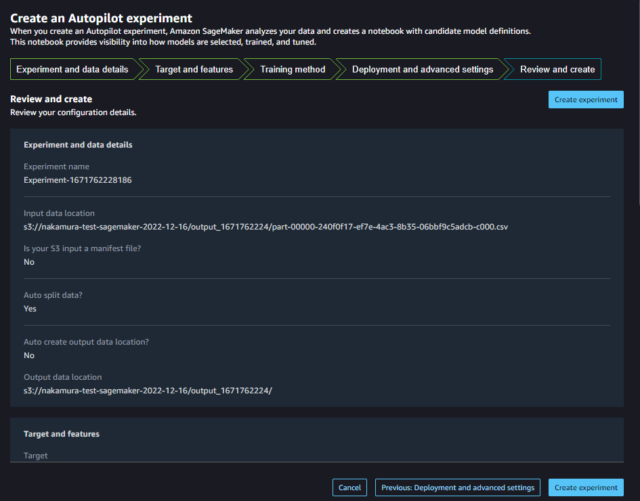Click the input data location S3 csv path

pos(266,227)
